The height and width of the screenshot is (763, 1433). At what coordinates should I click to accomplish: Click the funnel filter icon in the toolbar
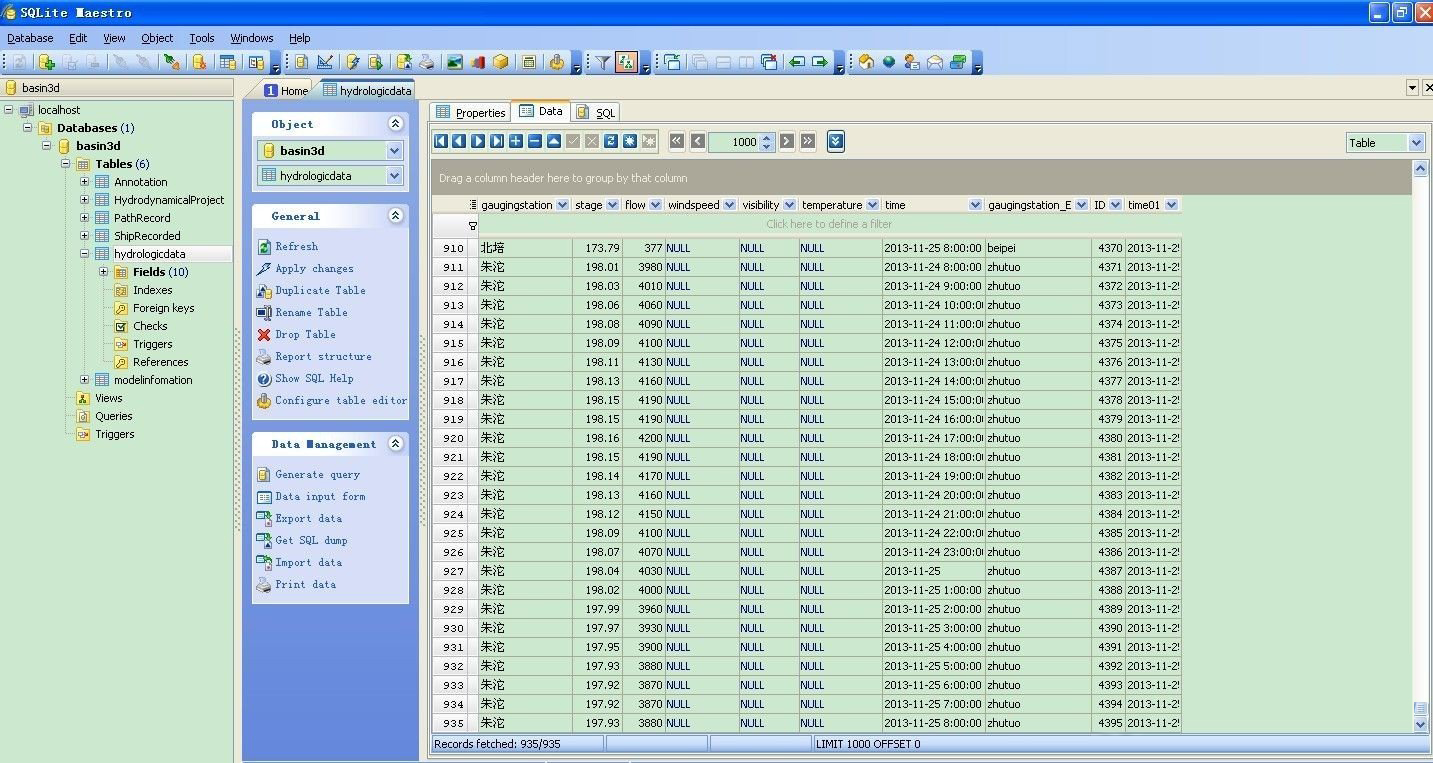click(x=603, y=62)
